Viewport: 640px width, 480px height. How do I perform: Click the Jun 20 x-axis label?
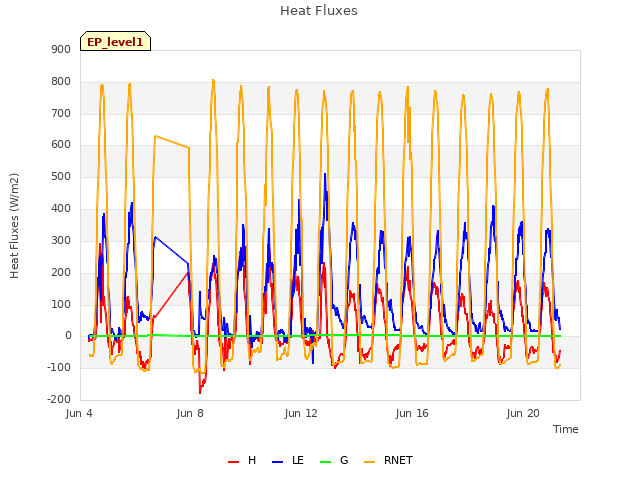pos(523,413)
